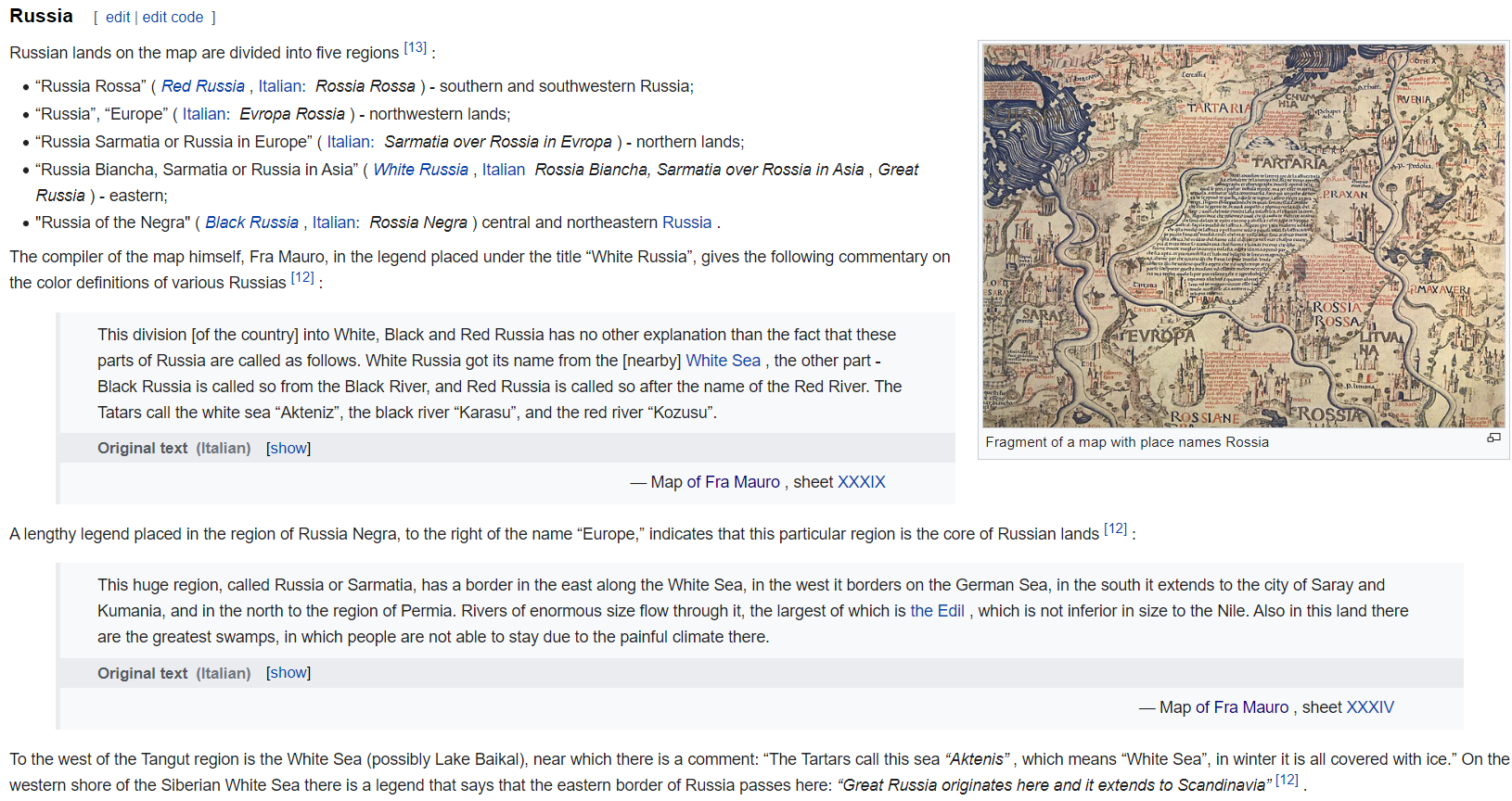Screen dimensions: 1512x801
Task: Click citation [12] after 'extends to Scandinavia'
Action: click(1288, 780)
